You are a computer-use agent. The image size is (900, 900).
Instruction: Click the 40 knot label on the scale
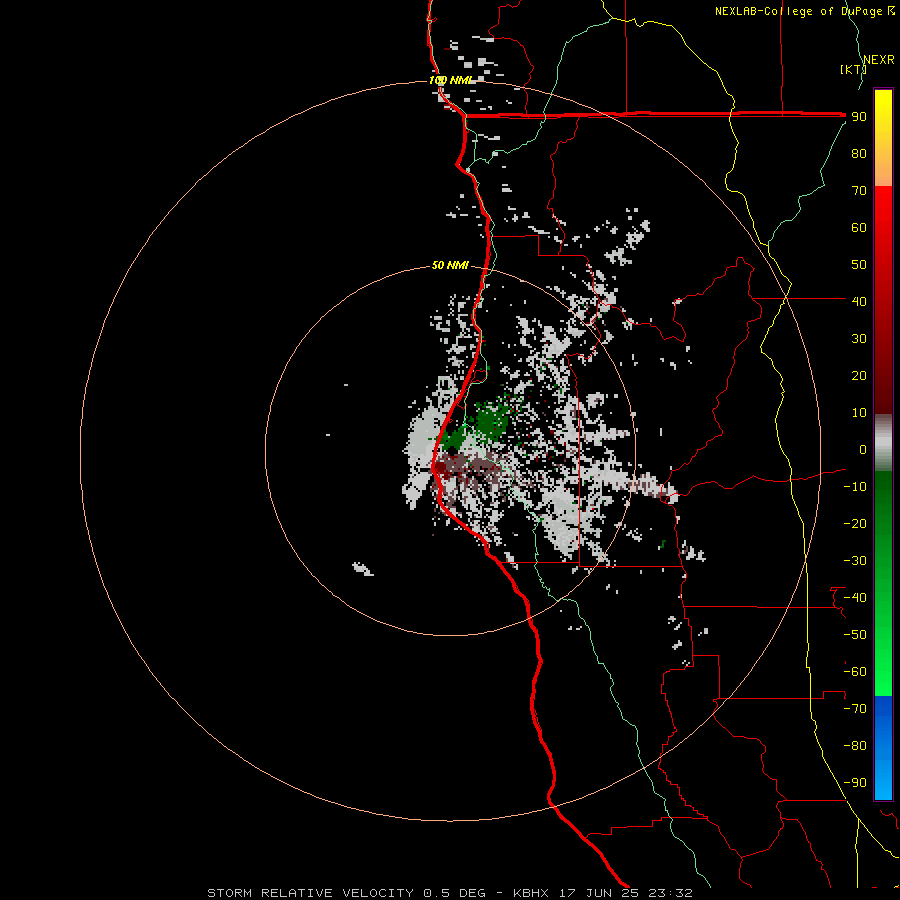tap(859, 301)
